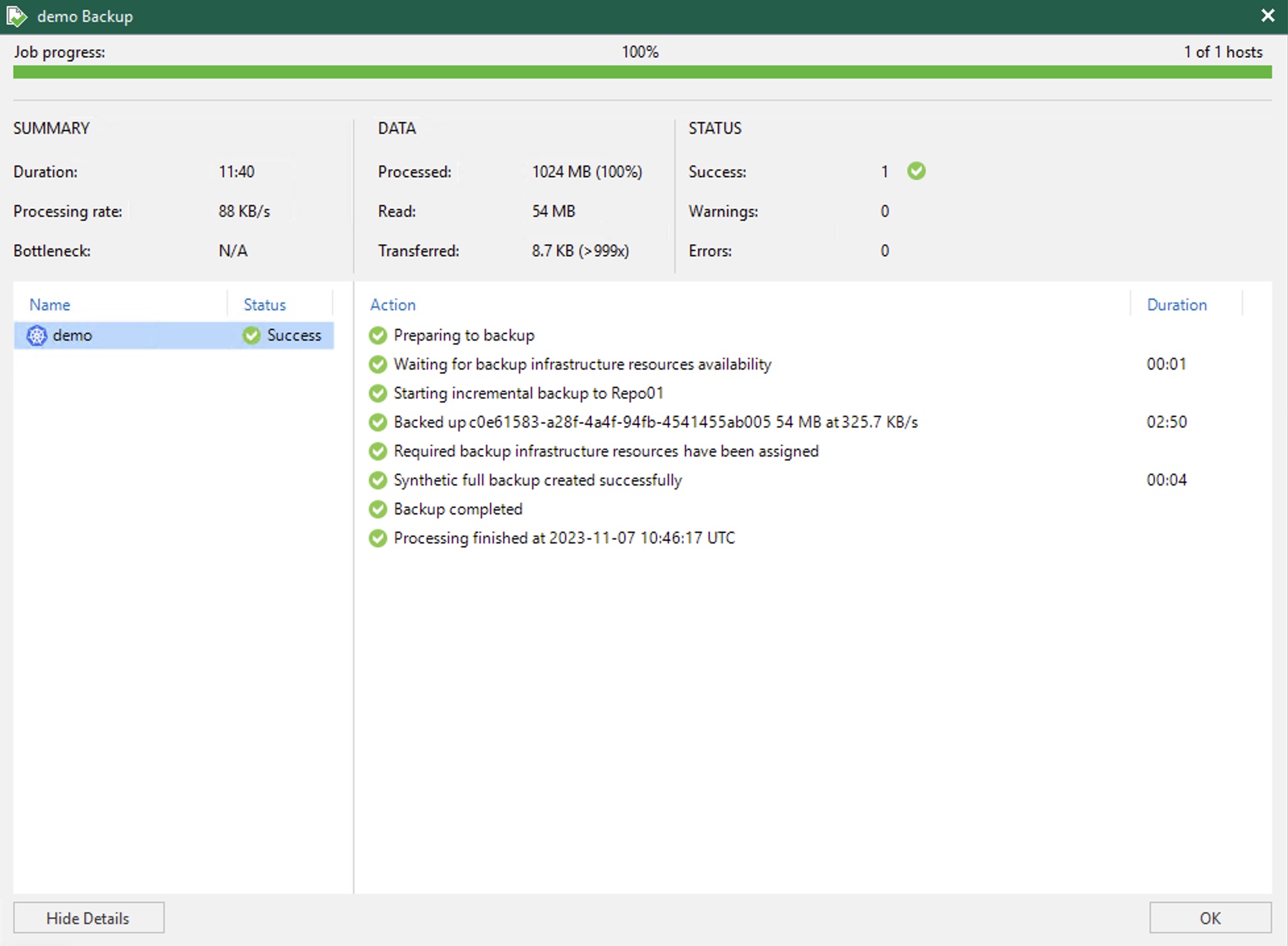
Task: Click the green job progress bar
Action: point(642,72)
